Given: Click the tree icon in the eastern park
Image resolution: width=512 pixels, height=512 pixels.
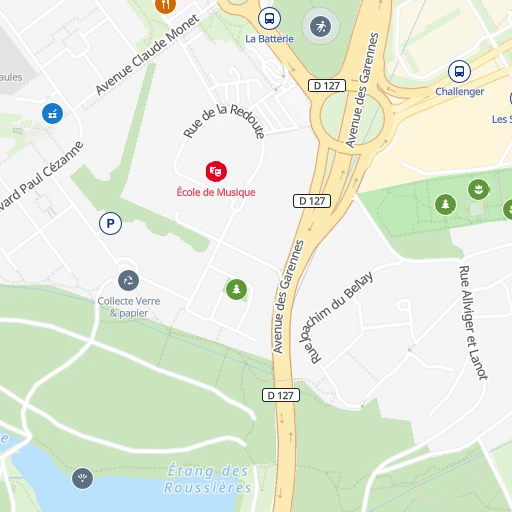Looking at the screenshot, I should (x=445, y=204).
